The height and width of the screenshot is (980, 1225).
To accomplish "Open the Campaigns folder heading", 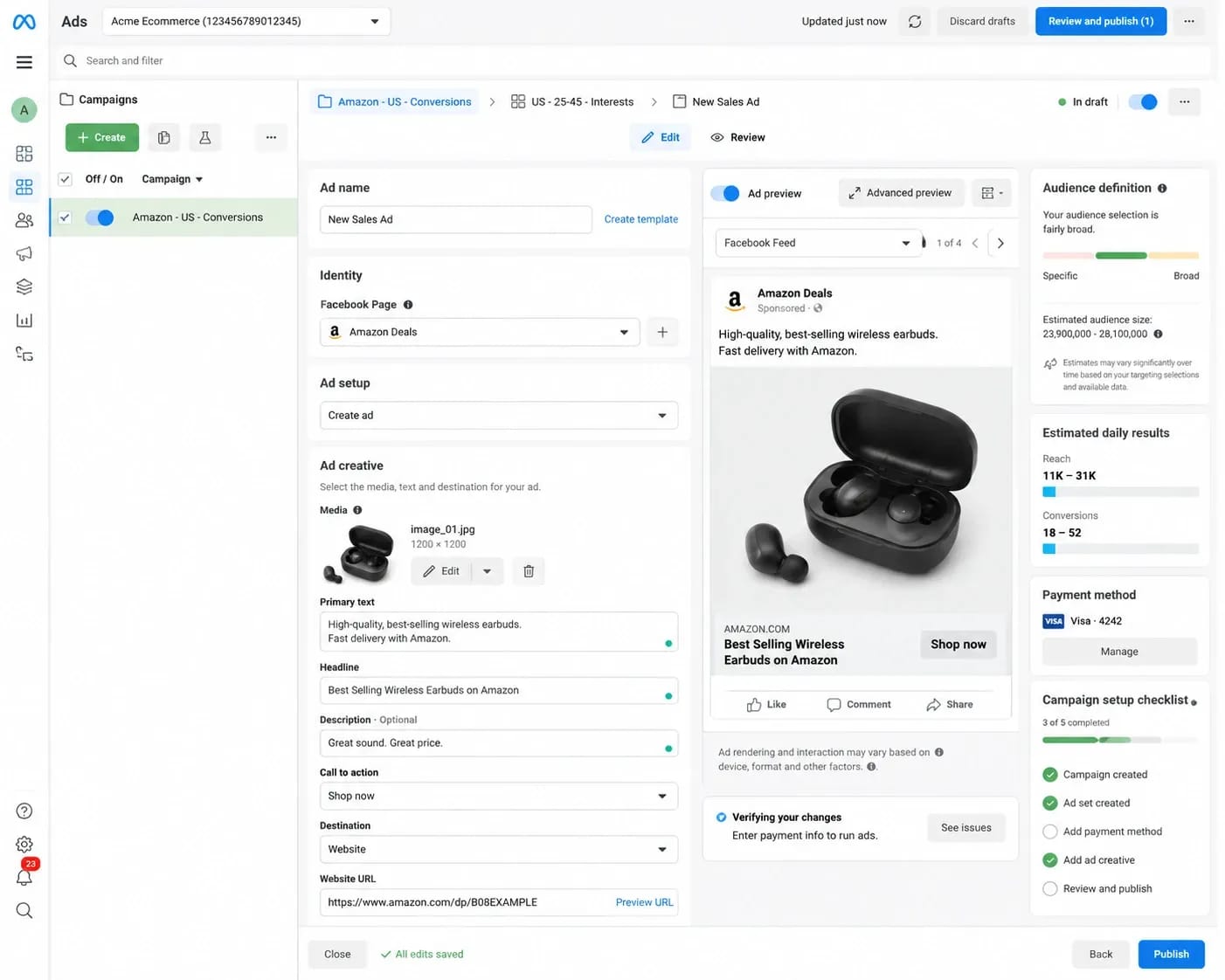I will (99, 100).
